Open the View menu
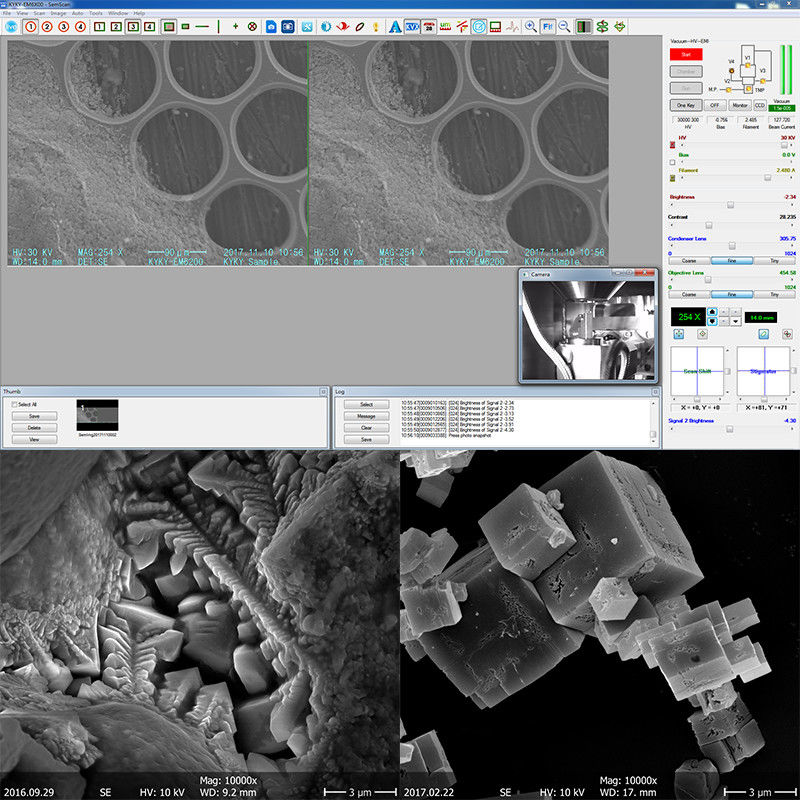This screenshot has width=800, height=800. pos(22,13)
